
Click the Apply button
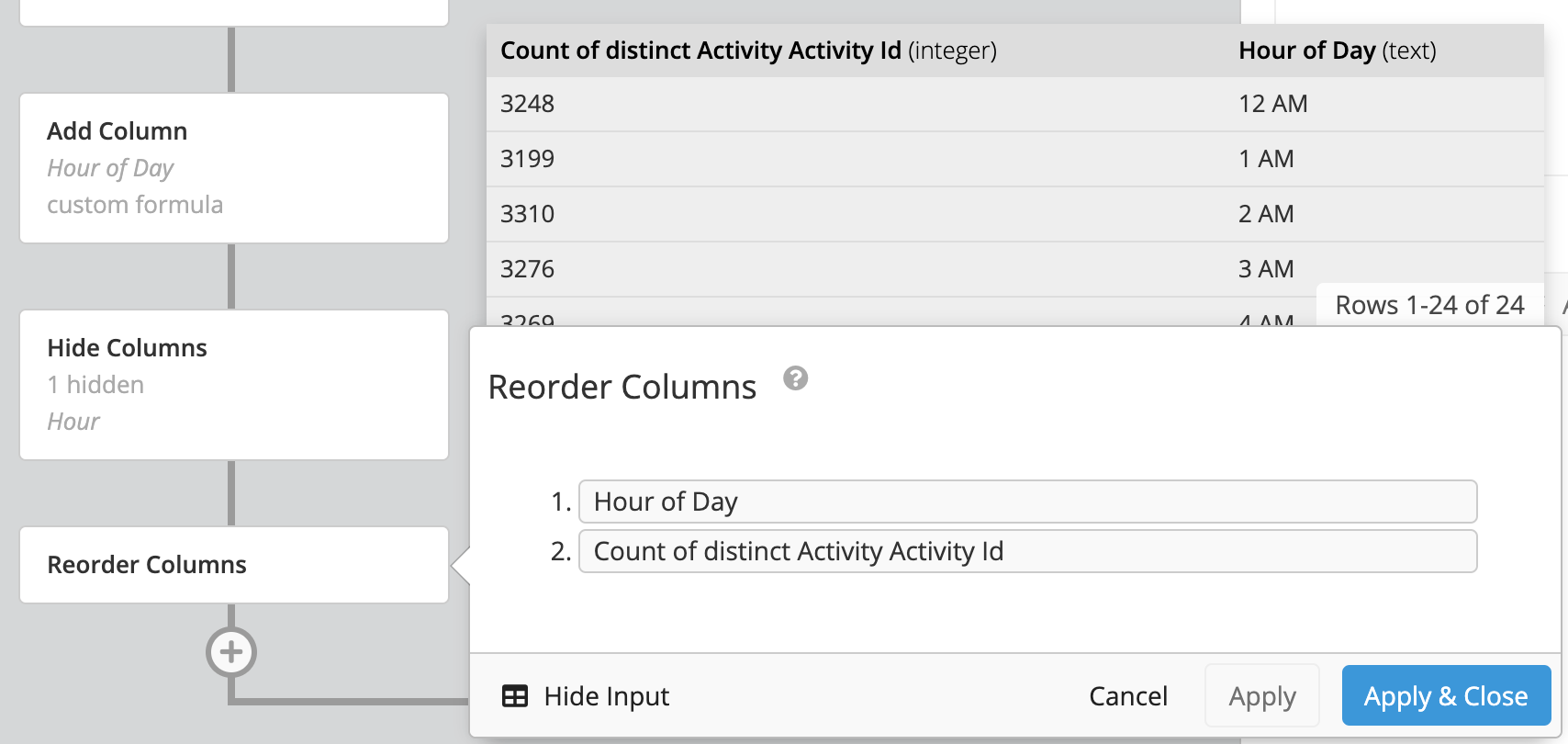click(x=1262, y=696)
